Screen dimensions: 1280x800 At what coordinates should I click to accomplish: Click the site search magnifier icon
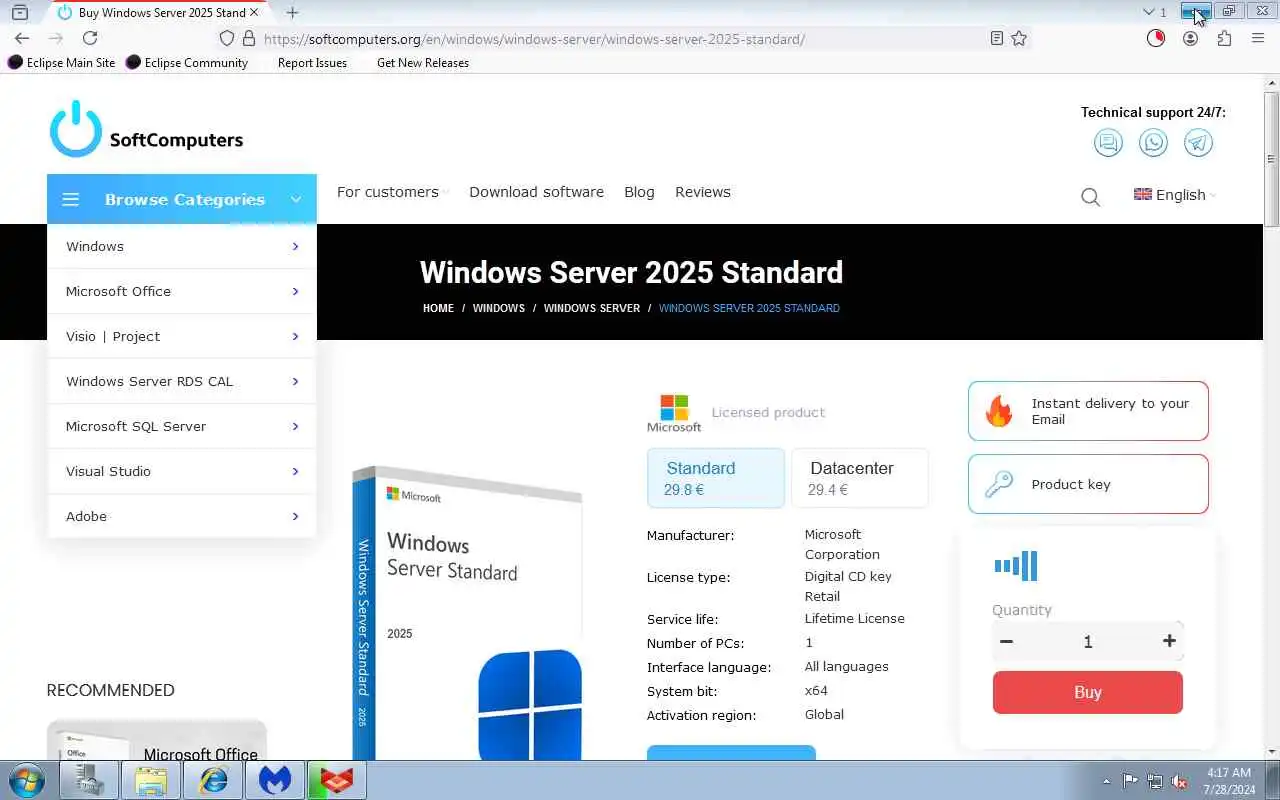(1090, 197)
